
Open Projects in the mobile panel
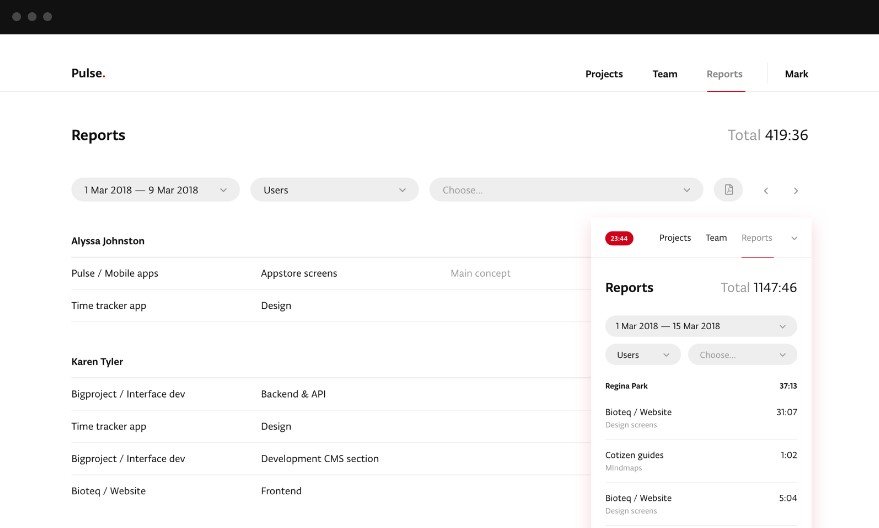(675, 238)
